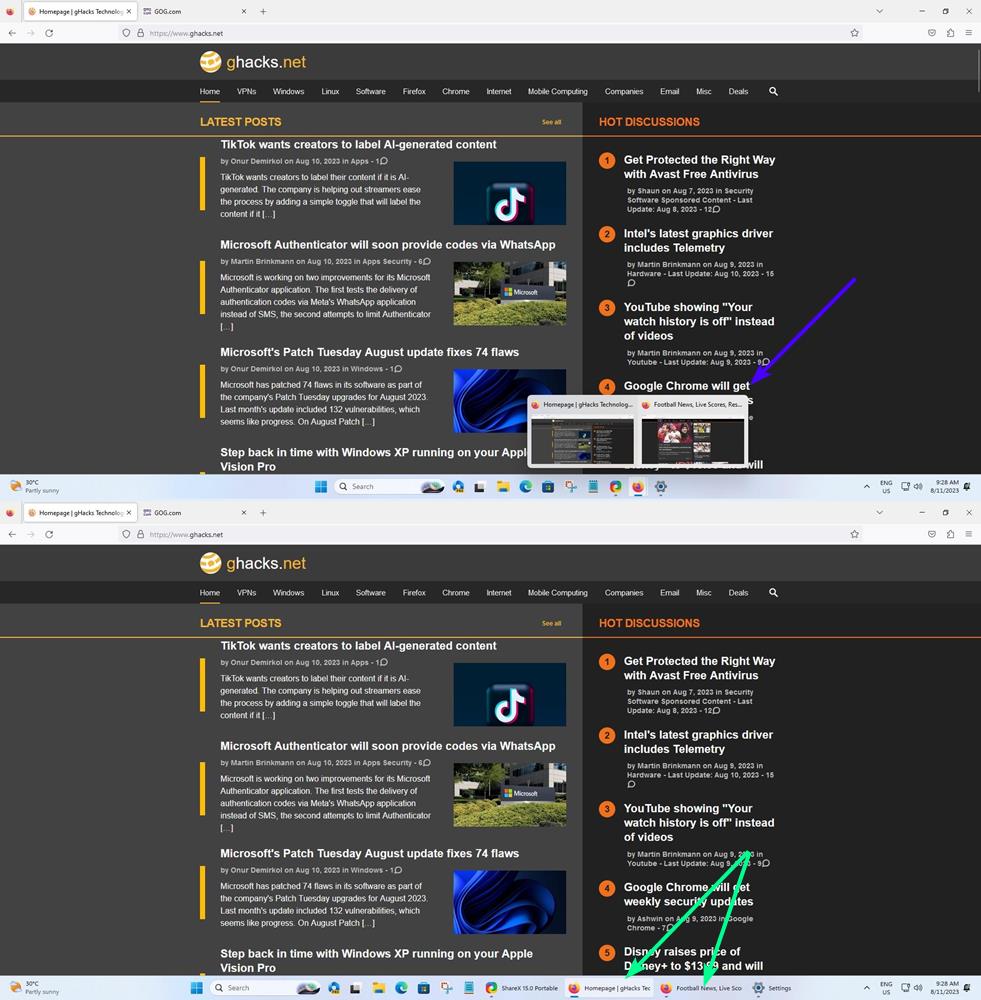The height and width of the screenshot is (1000, 981).
Task: Open Pocket shield icon in upper browser toolbar
Action: tap(932, 33)
